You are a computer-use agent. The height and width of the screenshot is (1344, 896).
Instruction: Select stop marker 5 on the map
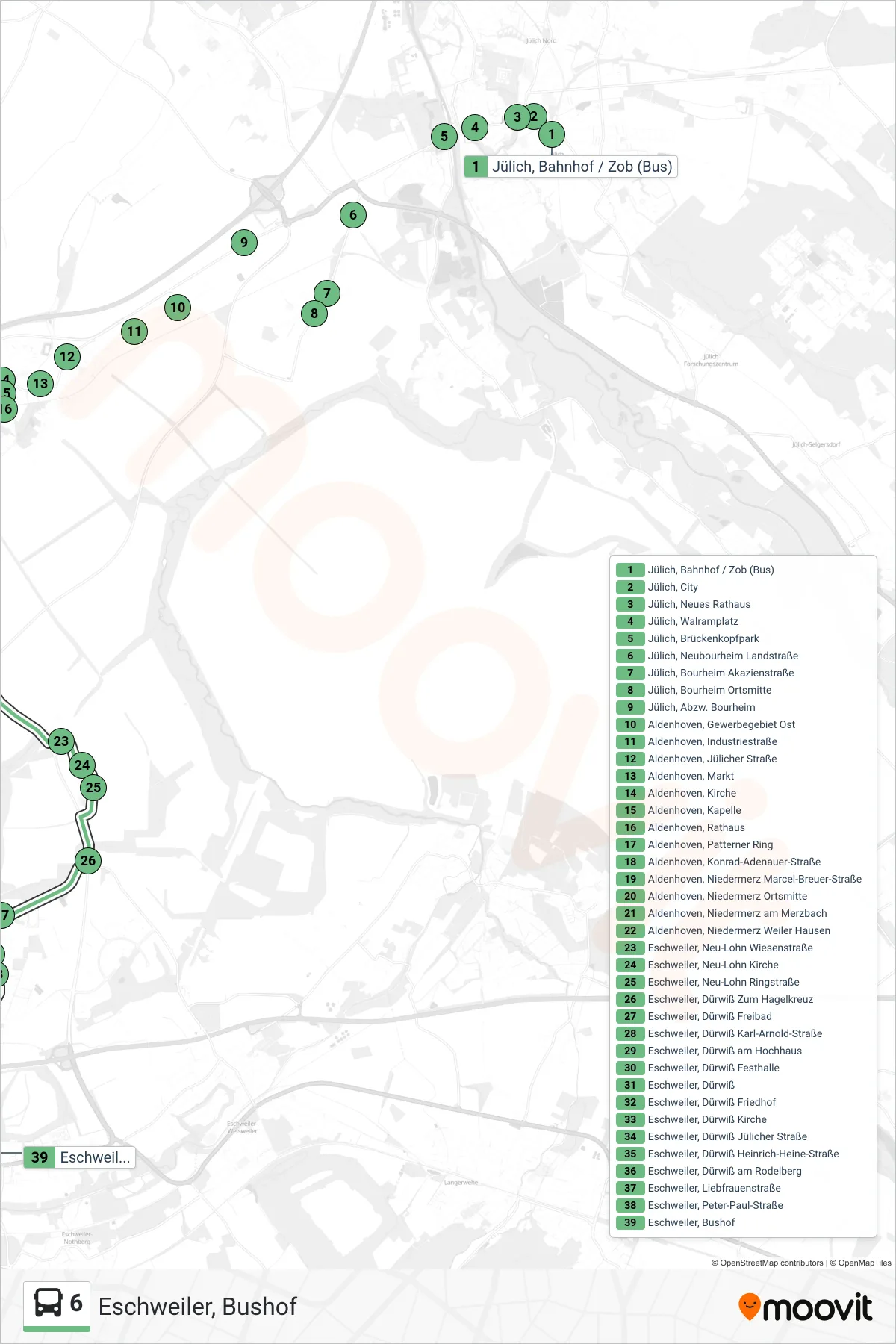coord(444,136)
